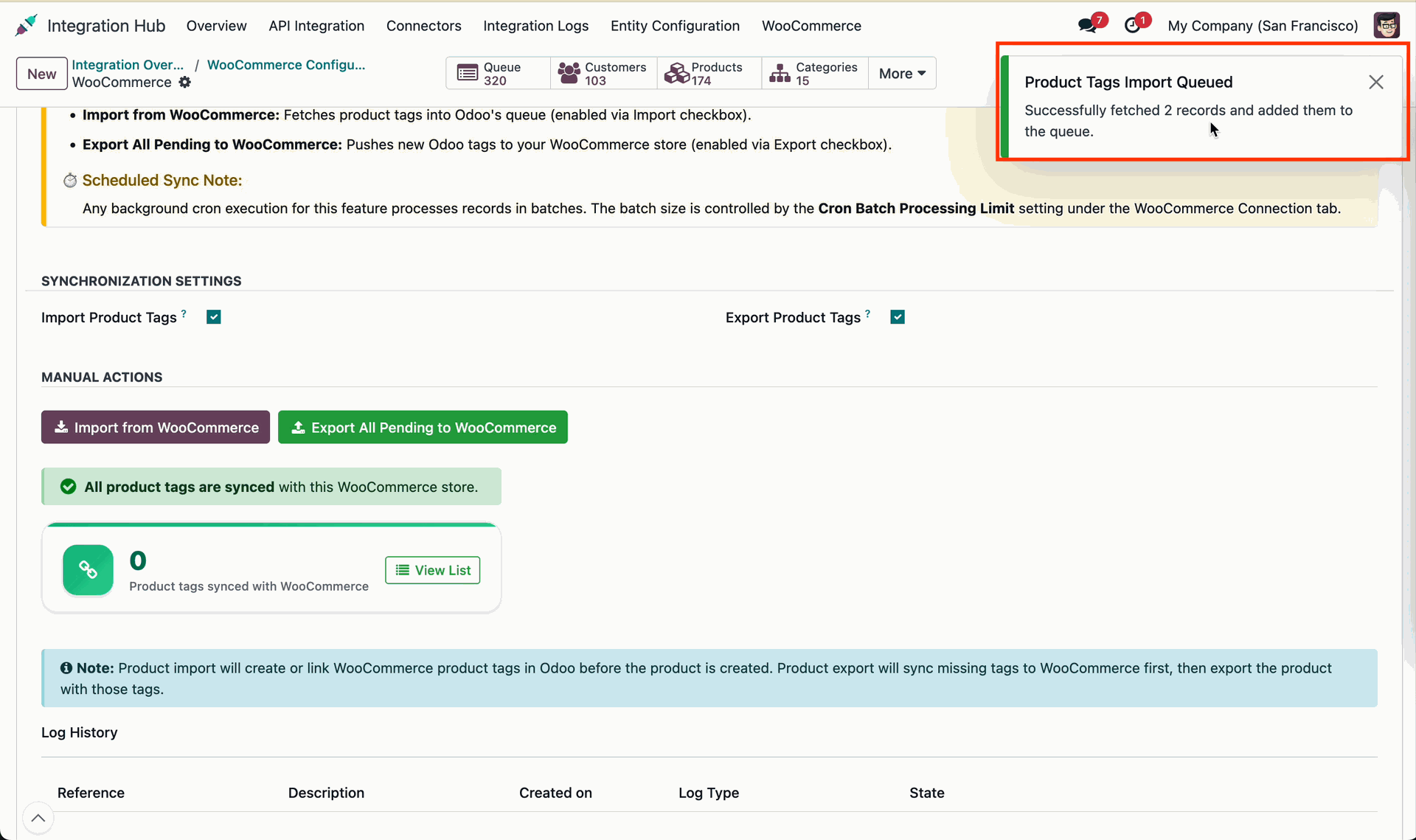The width and height of the screenshot is (1416, 840).
Task: Click the Integration Hub logo icon
Action: tap(26, 26)
